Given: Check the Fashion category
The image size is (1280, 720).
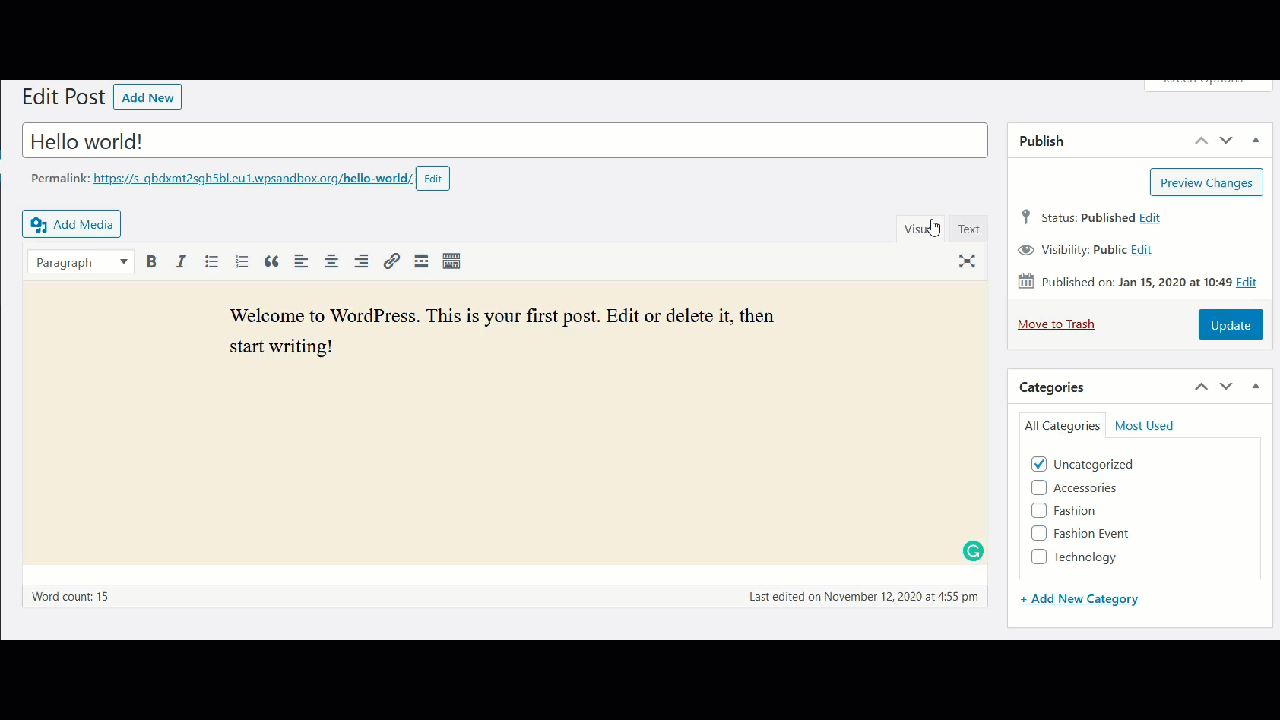Looking at the screenshot, I should point(1038,510).
